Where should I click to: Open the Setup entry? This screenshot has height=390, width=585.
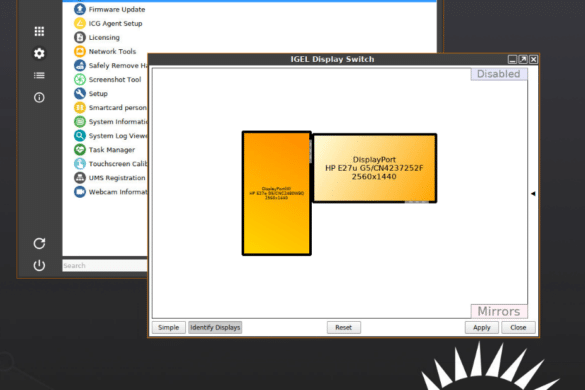point(98,94)
